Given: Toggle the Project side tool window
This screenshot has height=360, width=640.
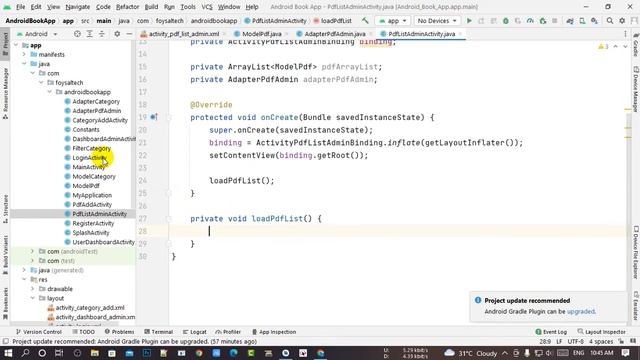Looking at the screenshot, I should [5, 44].
